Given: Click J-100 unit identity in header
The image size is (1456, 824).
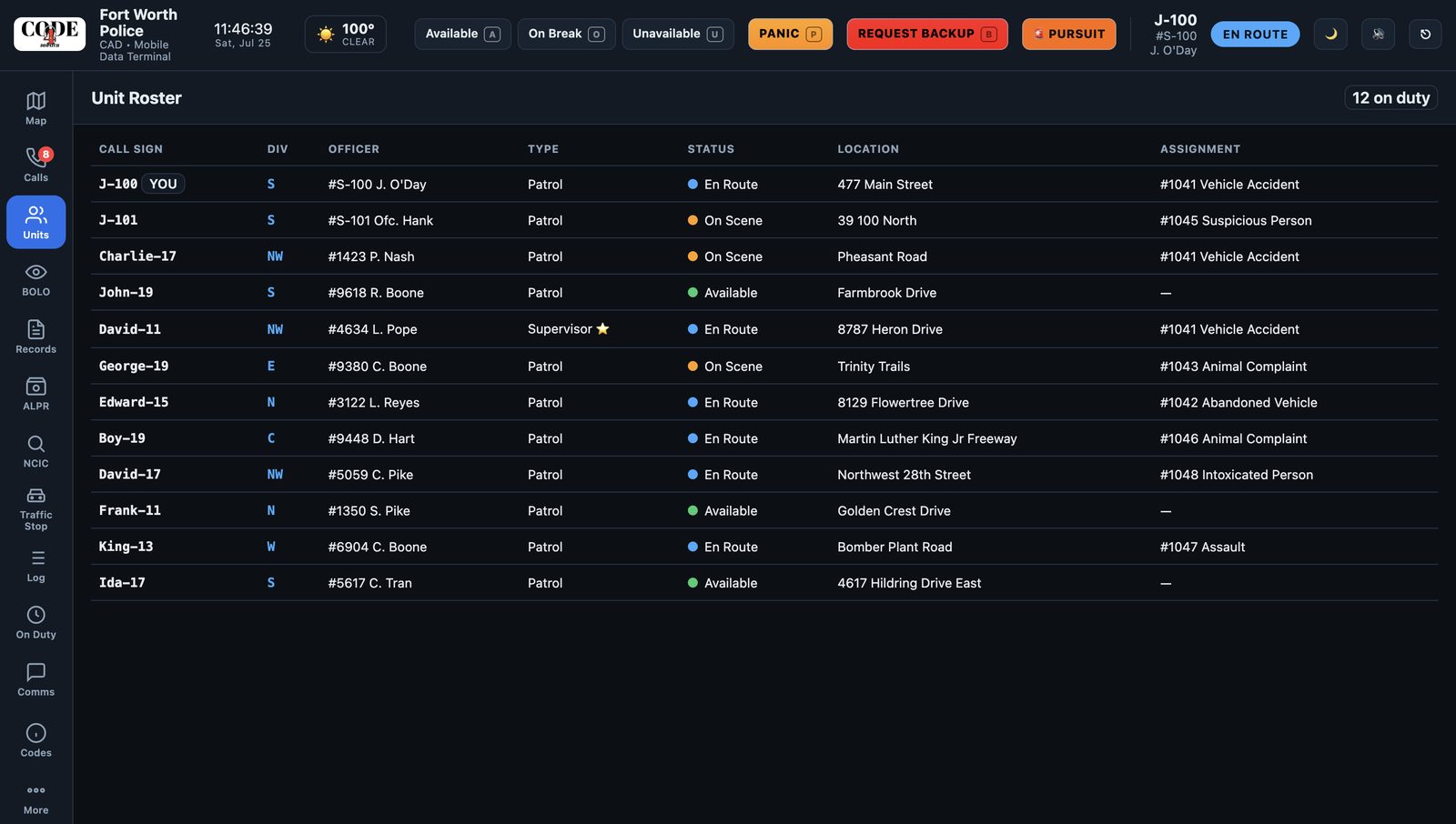Looking at the screenshot, I should 1174,35.
